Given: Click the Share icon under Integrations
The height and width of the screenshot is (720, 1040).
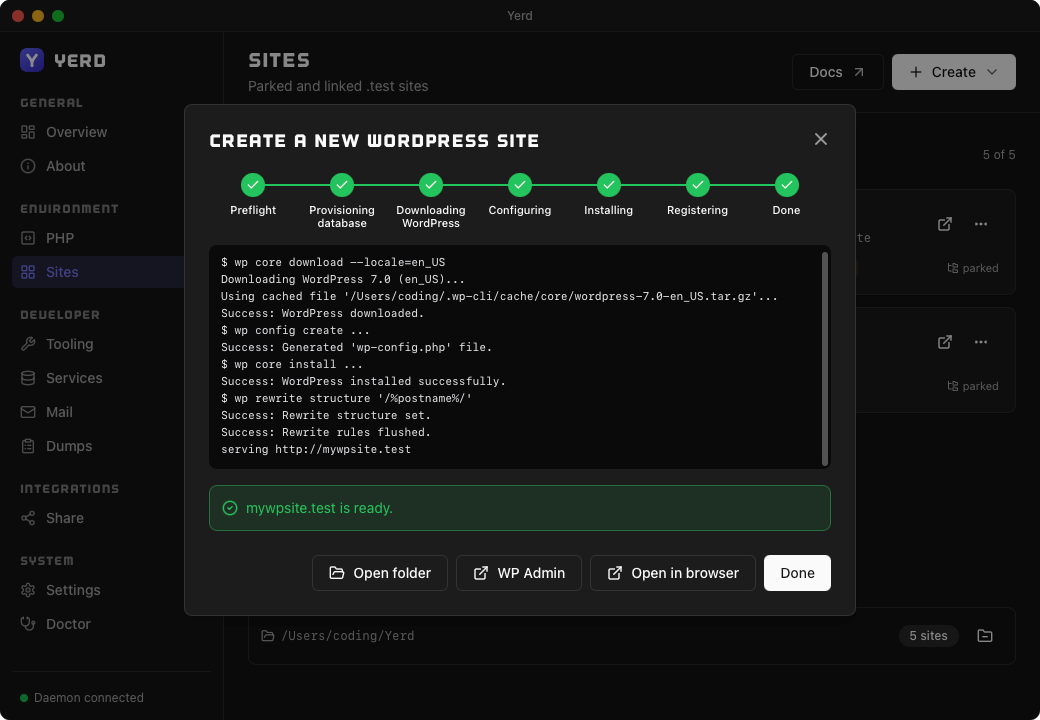Looking at the screenshot, I should 28,518.
